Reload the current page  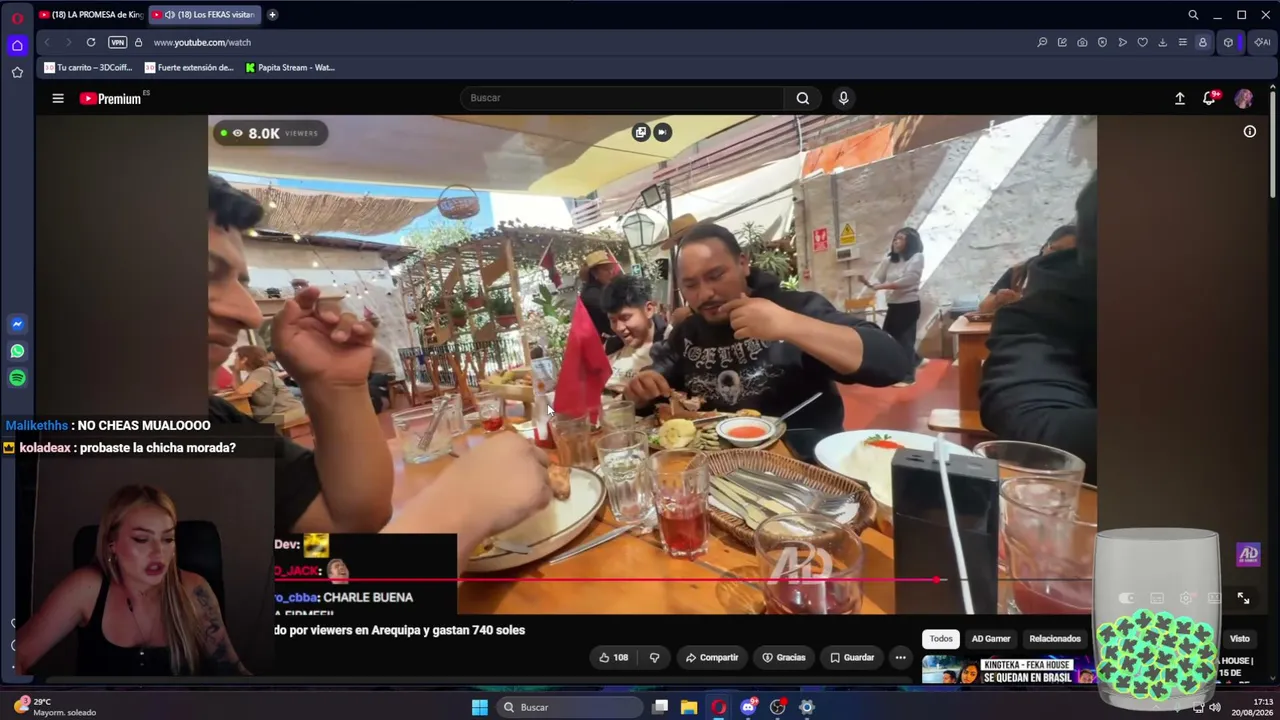(x=91, y=42)
